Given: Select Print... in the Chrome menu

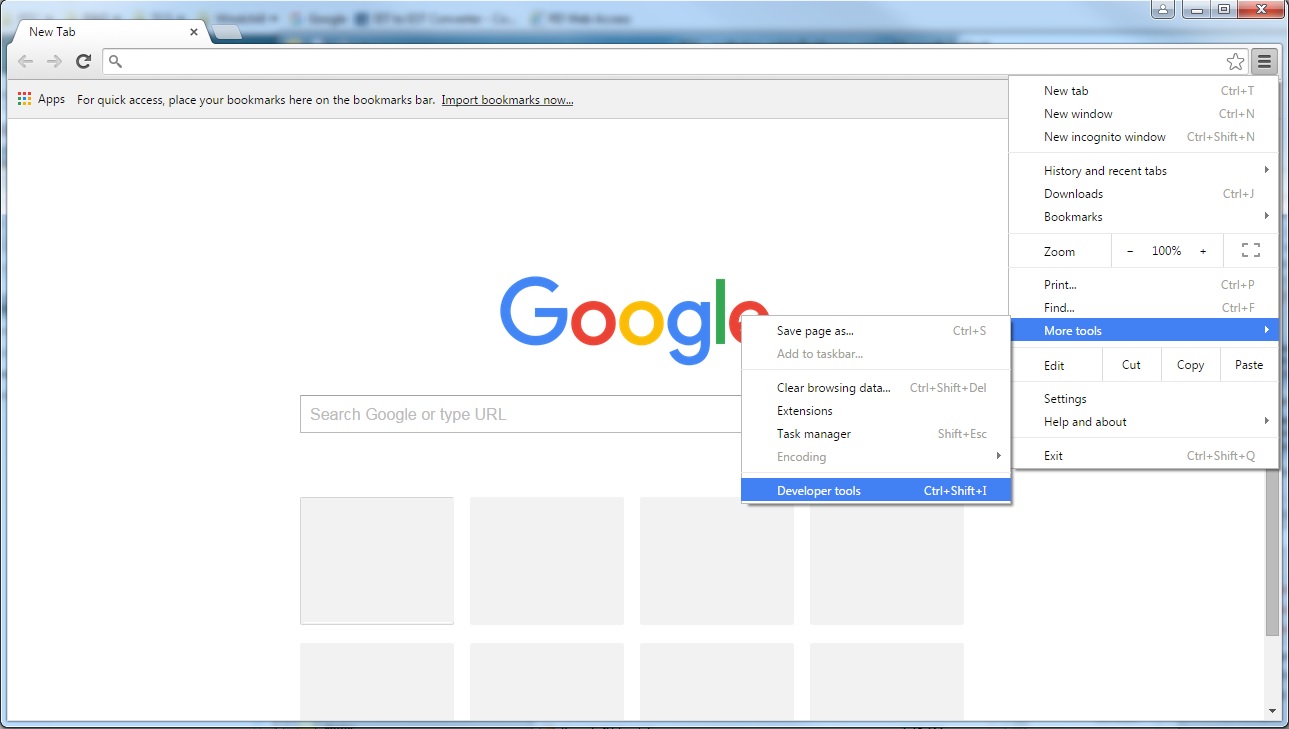Looking at the screenshot, I should pyautogui.click(x=1144, y=285).
